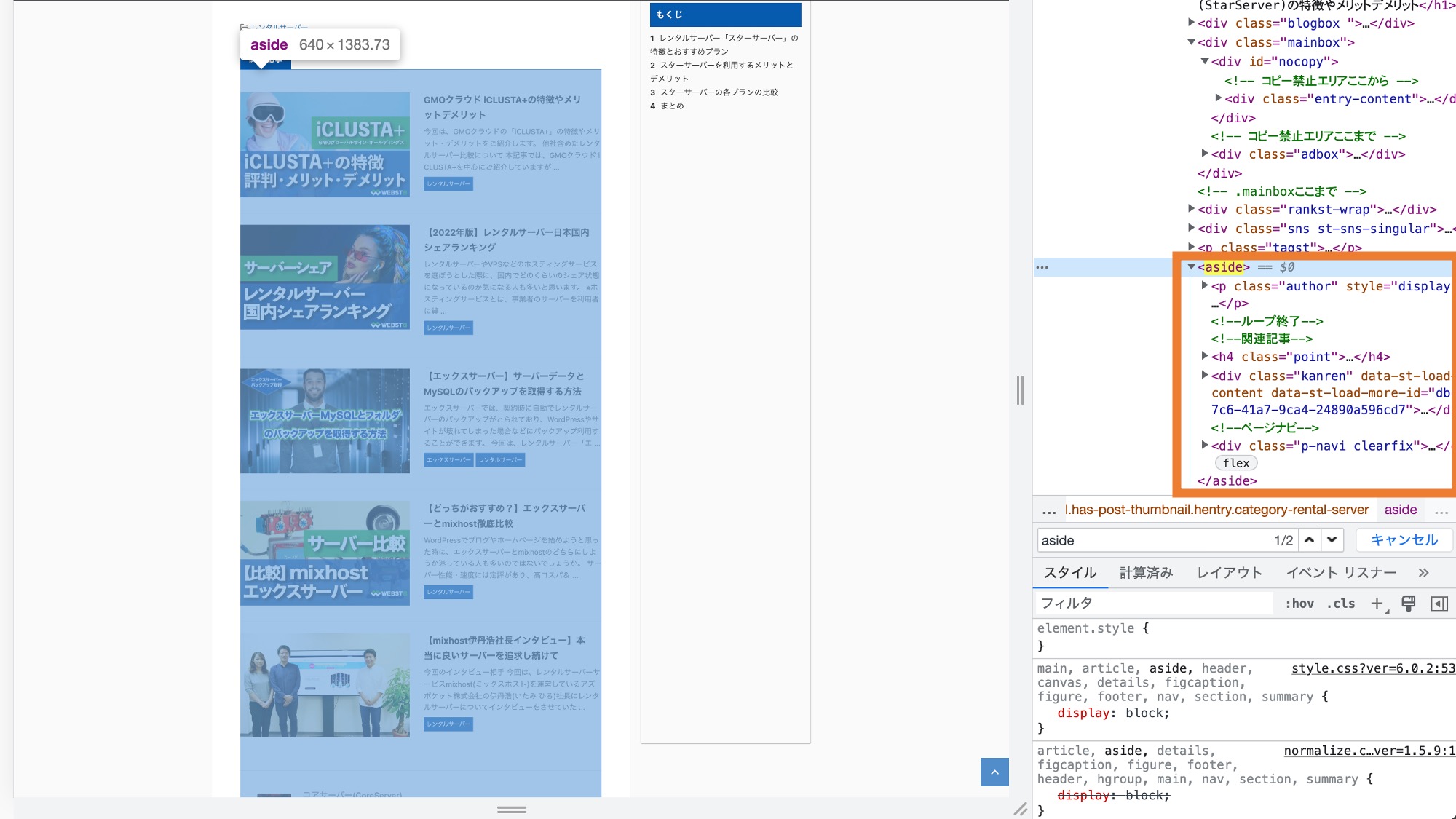Click エックスサーバー category tag on MySQL article
The height and width of the screenshot is (819, 1456).
[x=448, y=459]
